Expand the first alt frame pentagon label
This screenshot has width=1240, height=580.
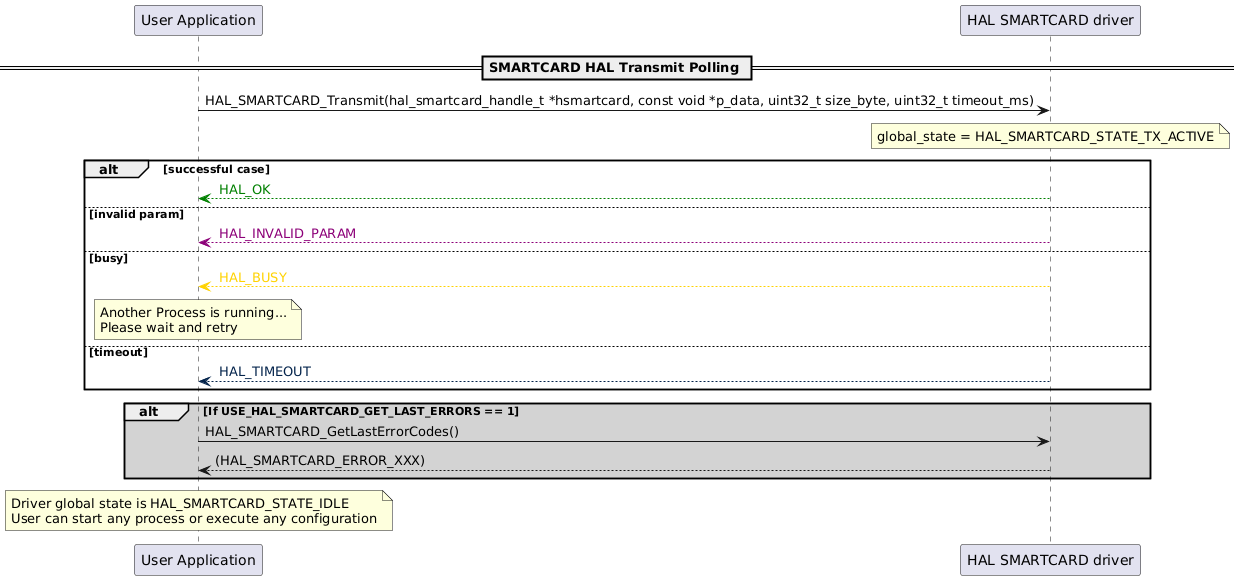pyautogui.click(x=112, y=168)
